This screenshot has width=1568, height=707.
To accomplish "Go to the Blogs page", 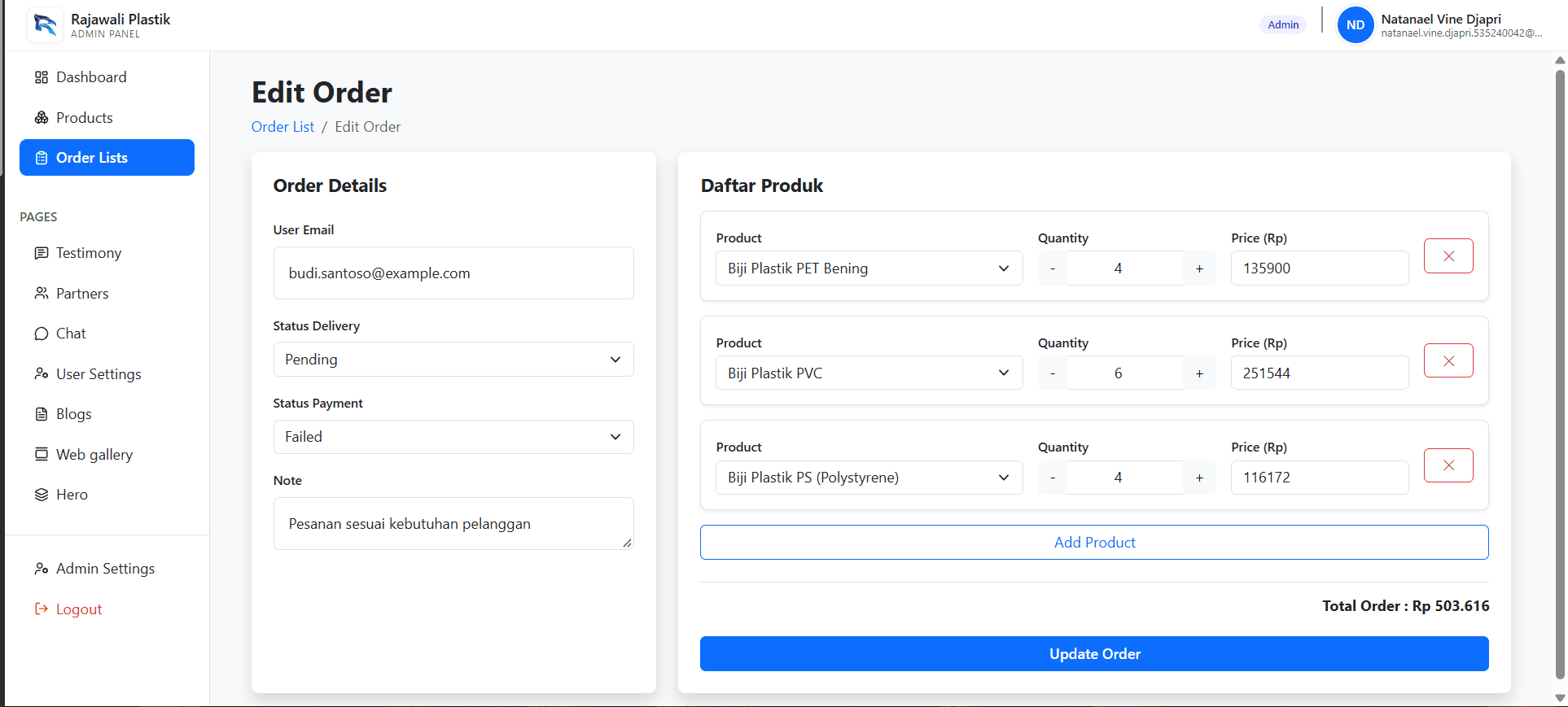I will click(x=107, y=414).
